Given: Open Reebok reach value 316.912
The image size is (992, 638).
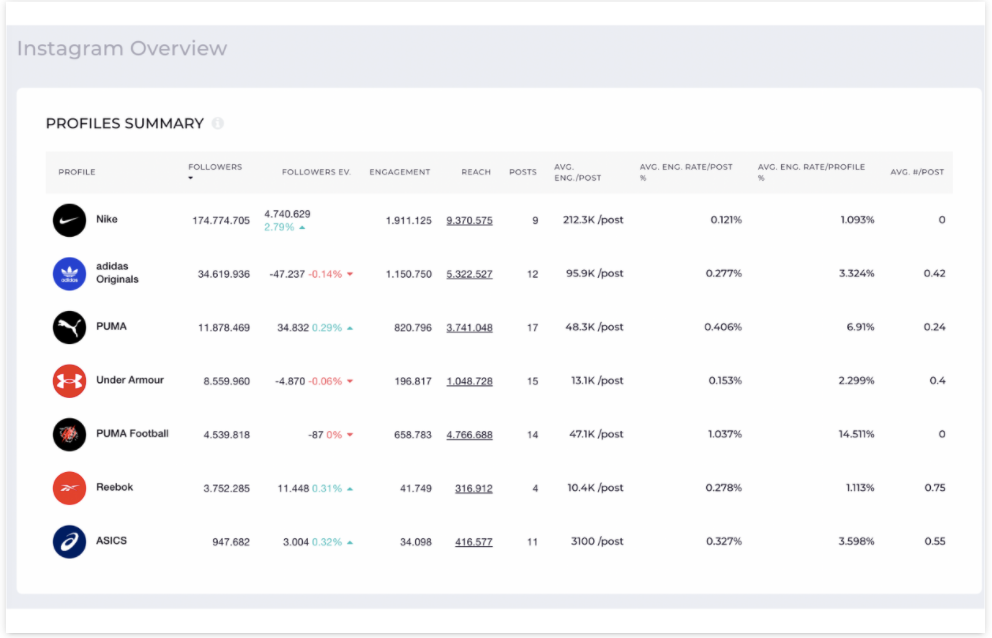Looking at the screenshot, I should pyautogui.click(x=474, y=489).
